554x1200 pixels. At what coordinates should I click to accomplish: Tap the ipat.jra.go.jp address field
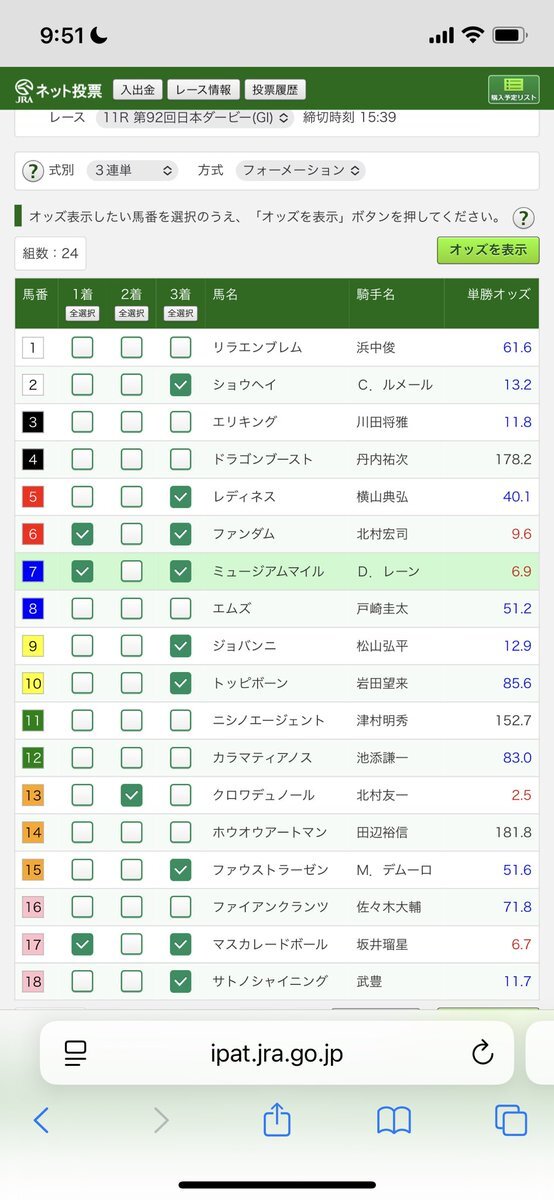pos(277,1052)
